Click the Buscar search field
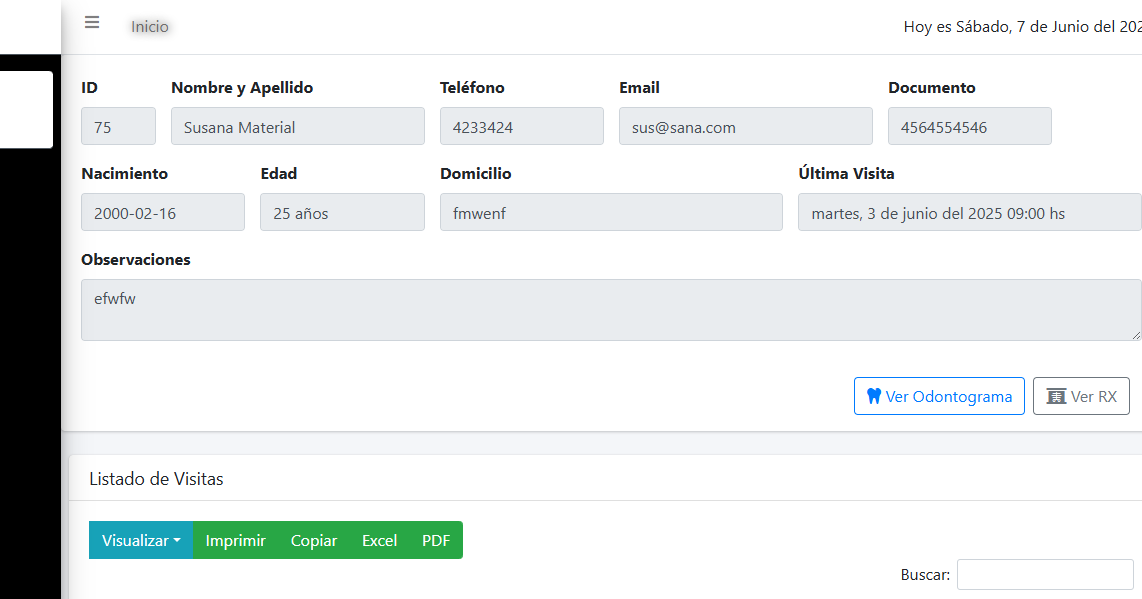The width and height of the screenshot is (1142, 599). [1045, 575]
